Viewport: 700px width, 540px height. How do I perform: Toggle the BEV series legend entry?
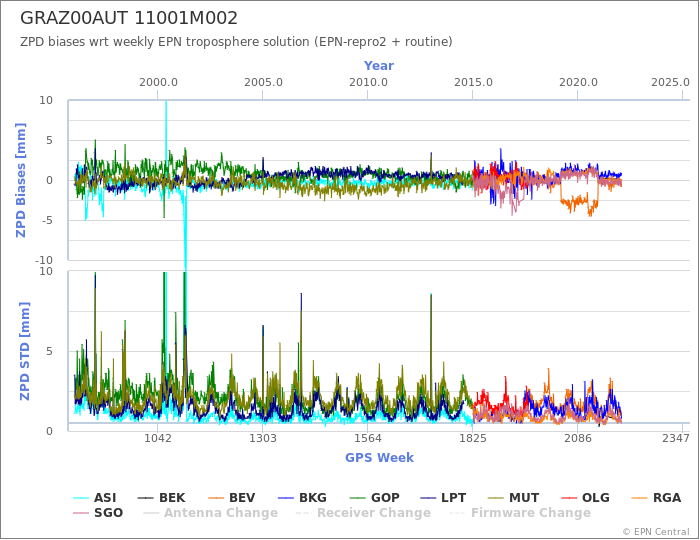(232, 498)
